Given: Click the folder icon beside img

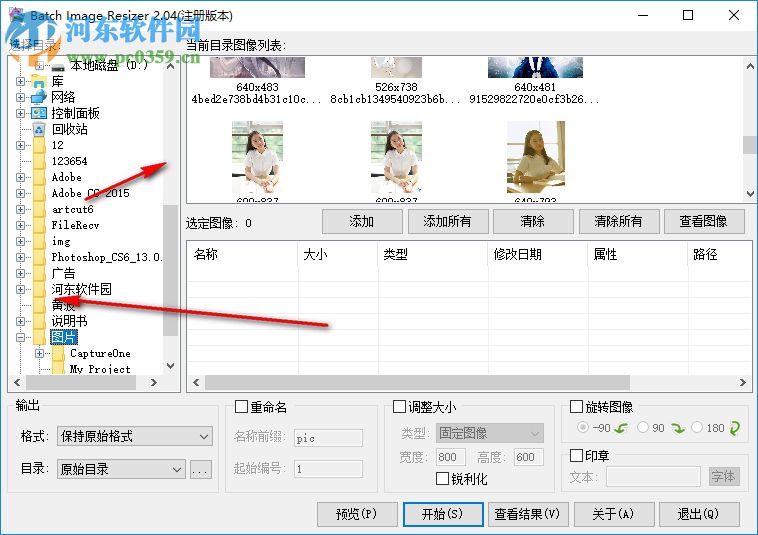Looking at the screenshot, I should click(39, 241).
